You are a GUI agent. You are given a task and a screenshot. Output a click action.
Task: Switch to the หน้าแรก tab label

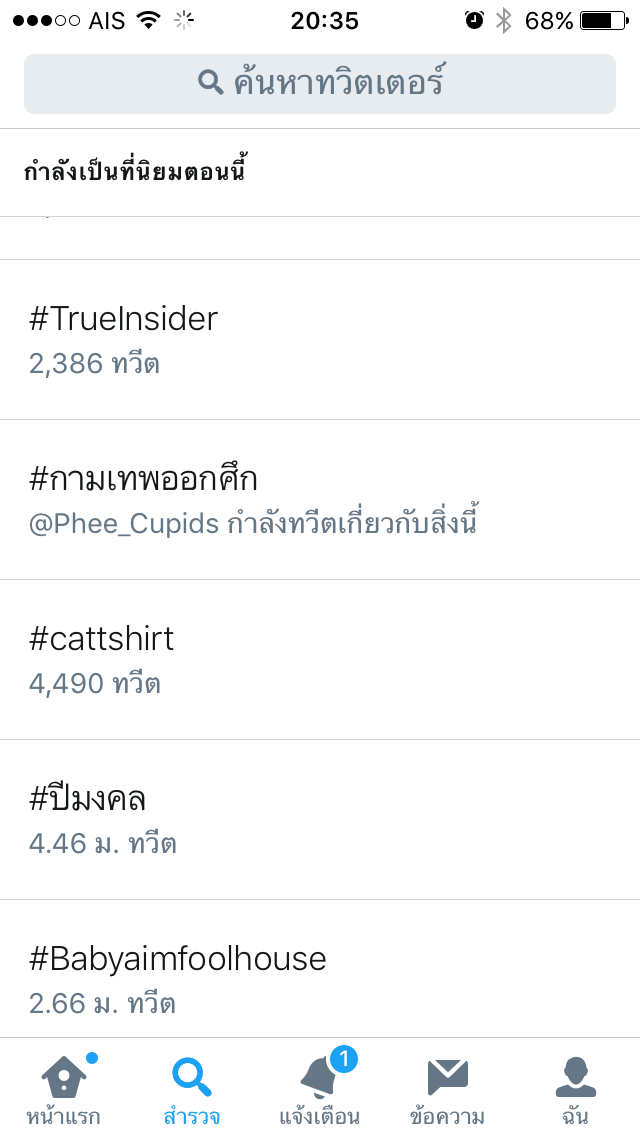point(63,1116)
